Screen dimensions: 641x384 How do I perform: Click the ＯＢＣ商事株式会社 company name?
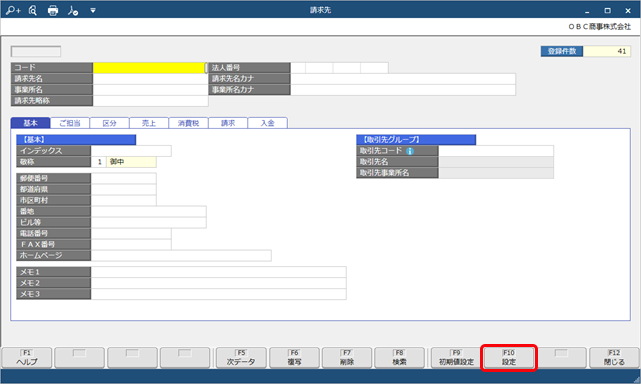click(599, 27)
